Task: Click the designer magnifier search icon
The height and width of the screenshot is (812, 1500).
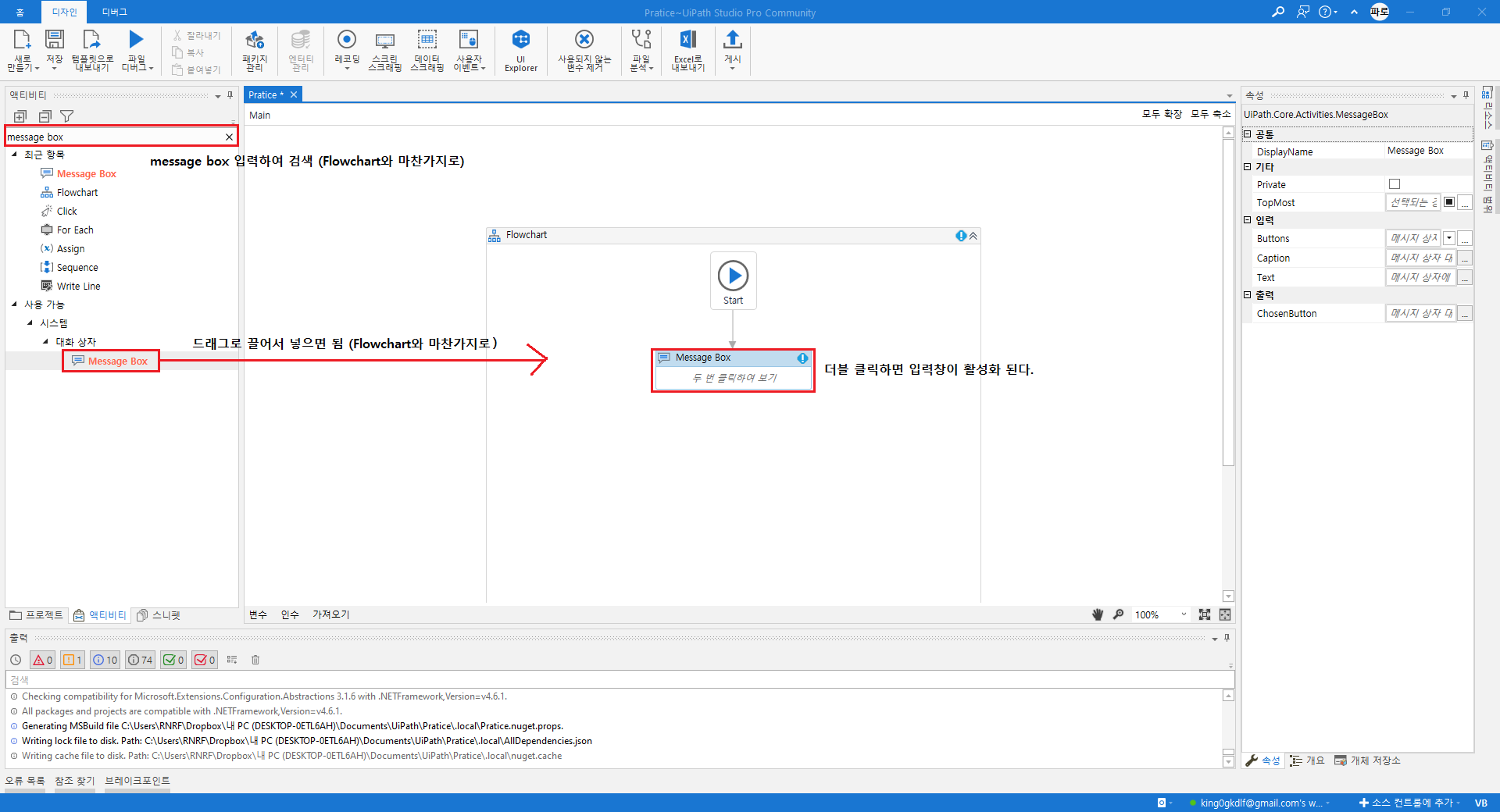Action: (1119, 614)
